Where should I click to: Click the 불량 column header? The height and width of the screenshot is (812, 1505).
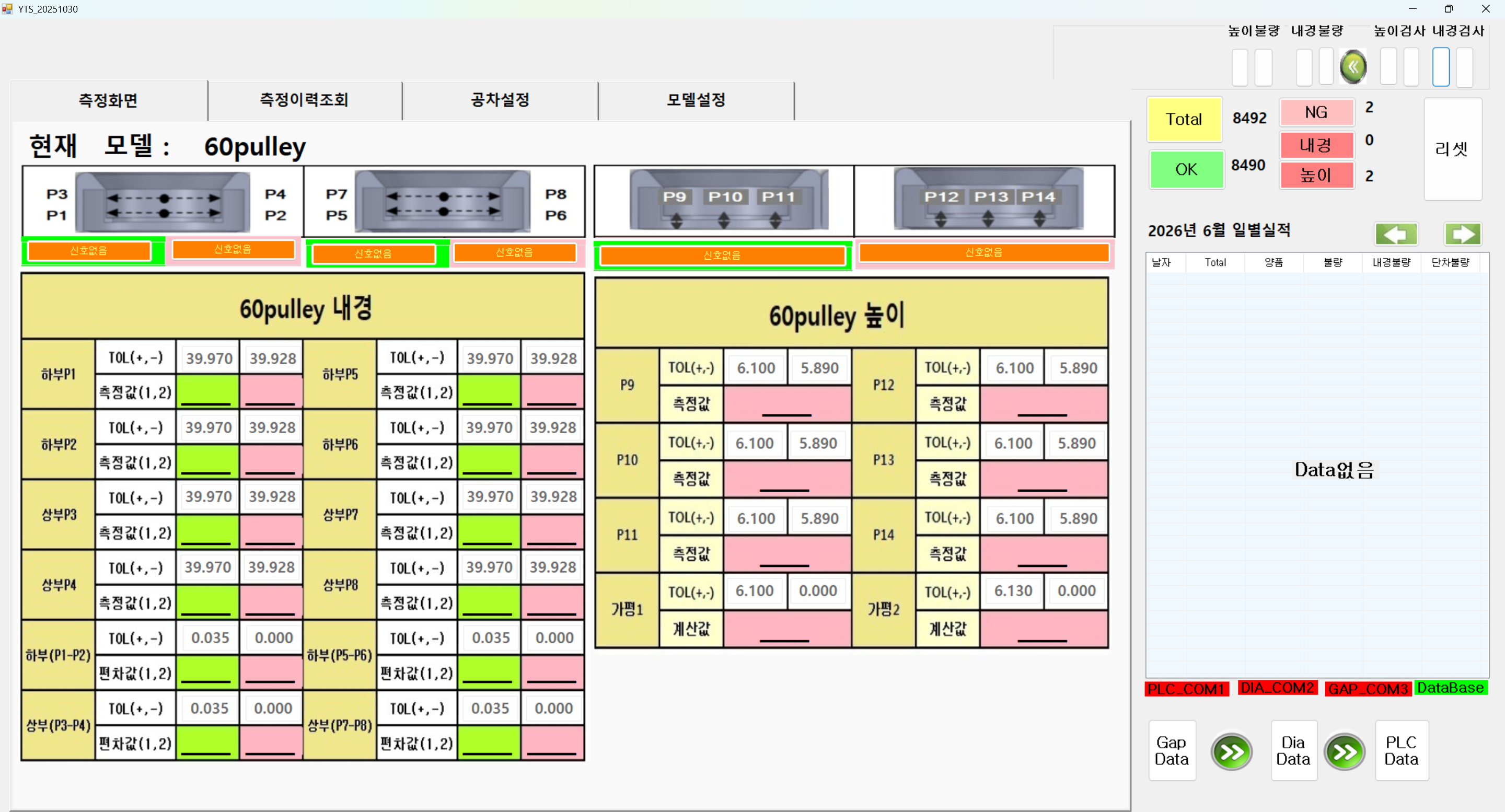[x=1333, y=263]
